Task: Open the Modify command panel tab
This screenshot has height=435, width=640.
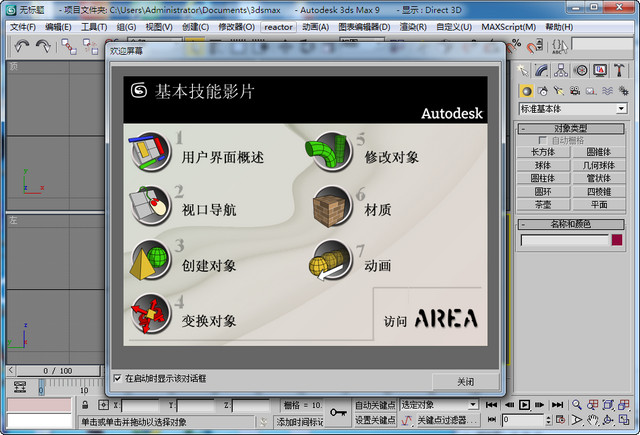Action: tap(541, 70)
